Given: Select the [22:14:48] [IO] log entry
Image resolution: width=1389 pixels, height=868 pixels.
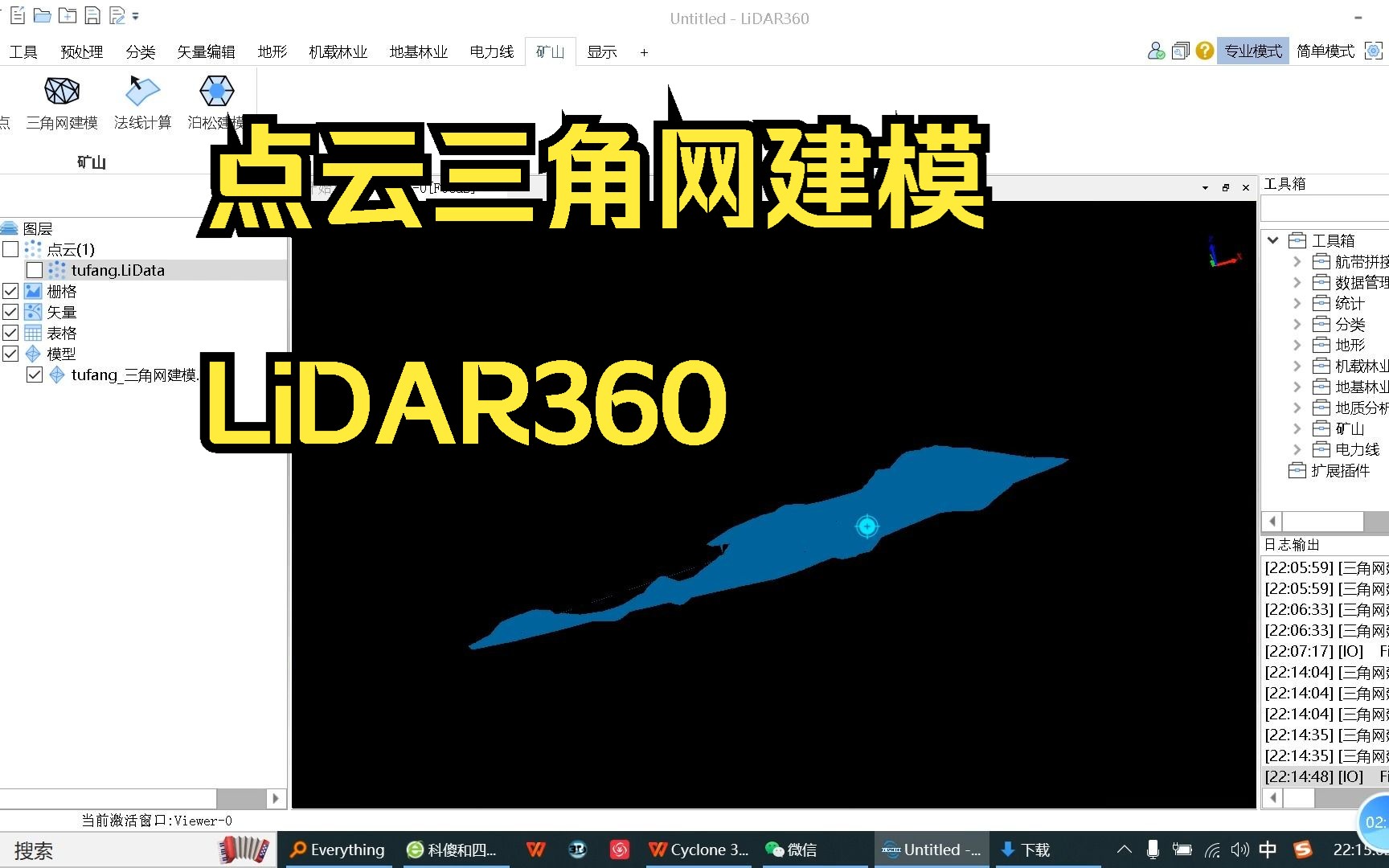Looking at the screenshot, I should [x=1326, y=776].
